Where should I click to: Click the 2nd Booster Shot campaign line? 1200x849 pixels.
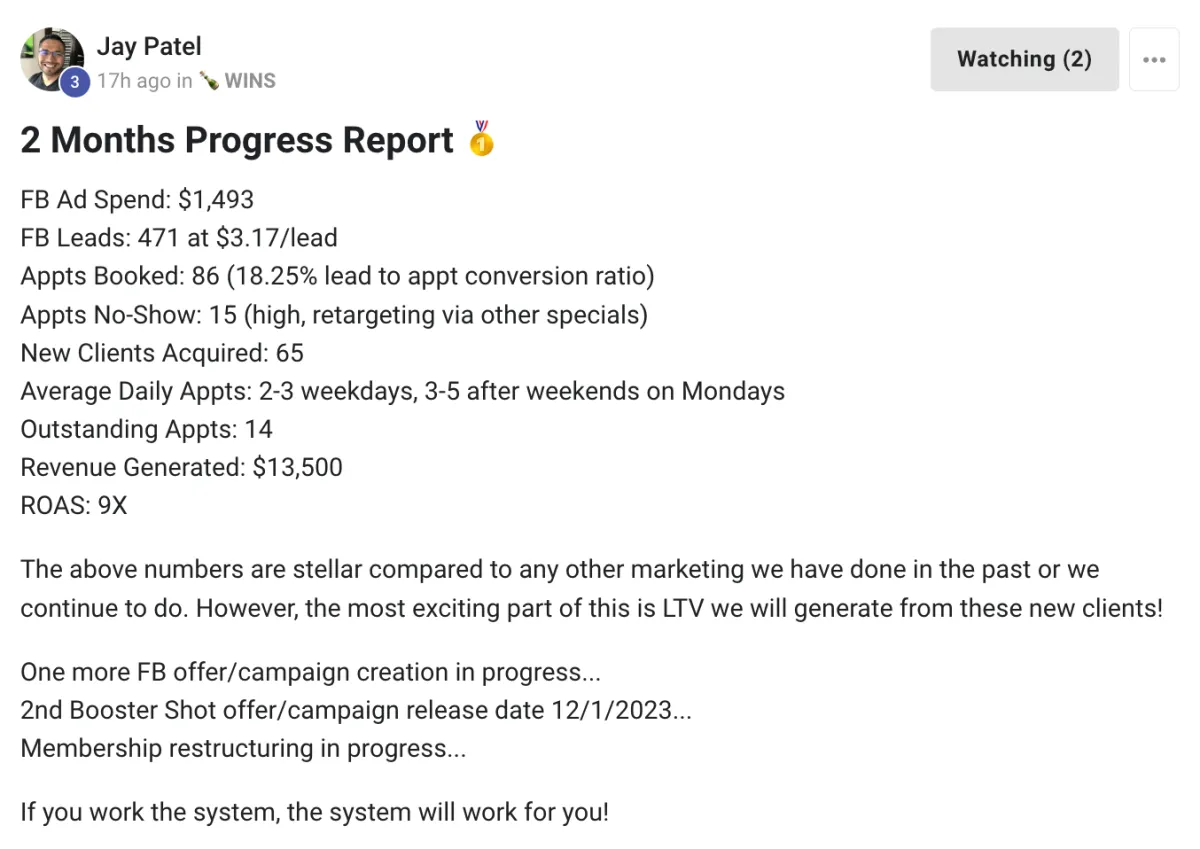[356, 711]
